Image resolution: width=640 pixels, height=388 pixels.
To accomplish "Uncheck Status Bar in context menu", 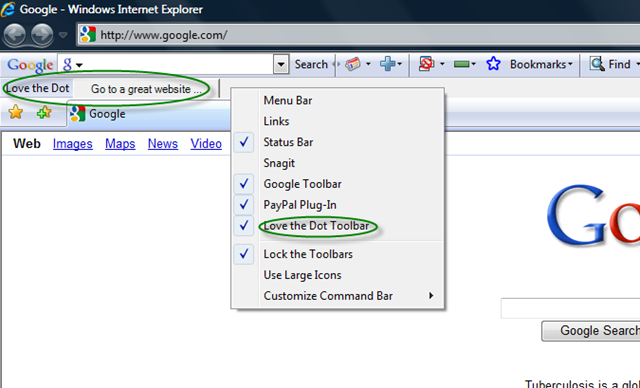I will tap(338, 142).
